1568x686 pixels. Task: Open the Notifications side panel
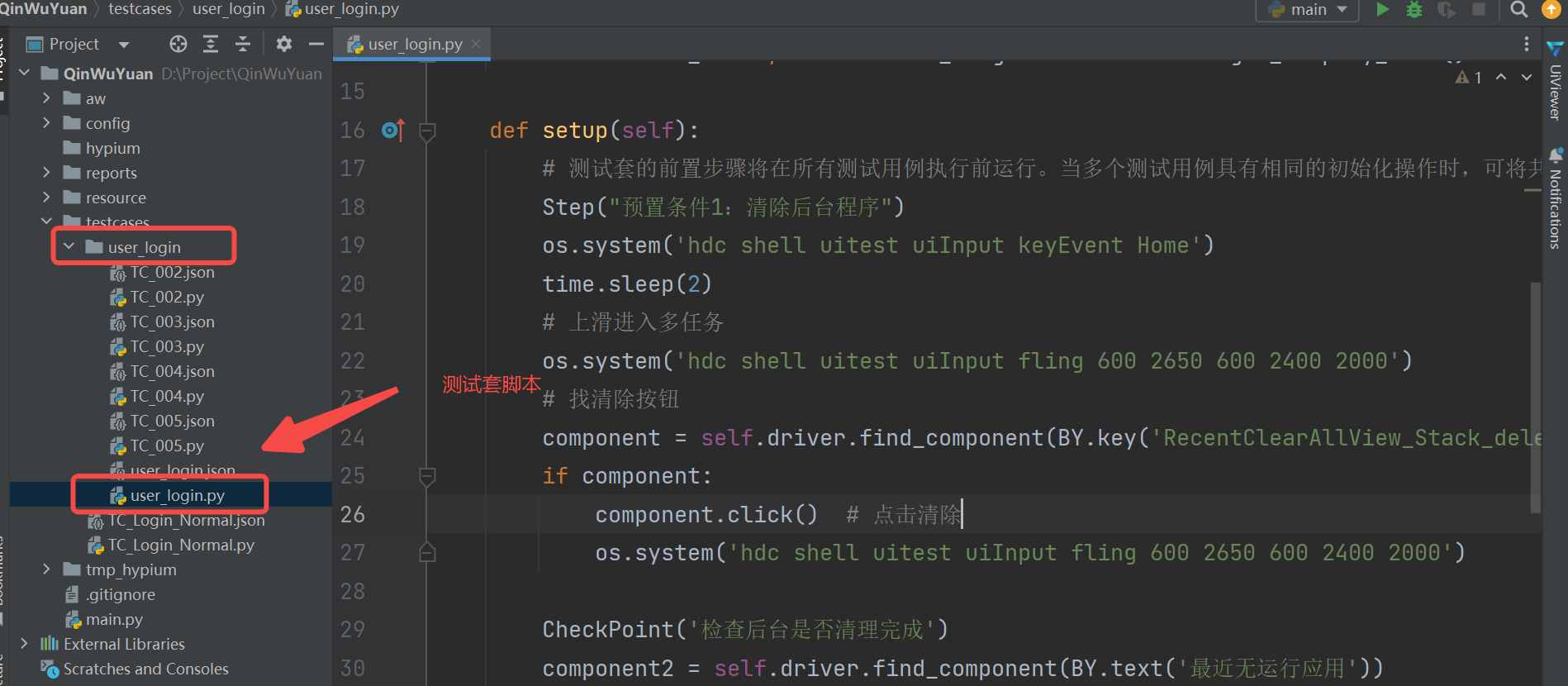(x=1555, y=198)
